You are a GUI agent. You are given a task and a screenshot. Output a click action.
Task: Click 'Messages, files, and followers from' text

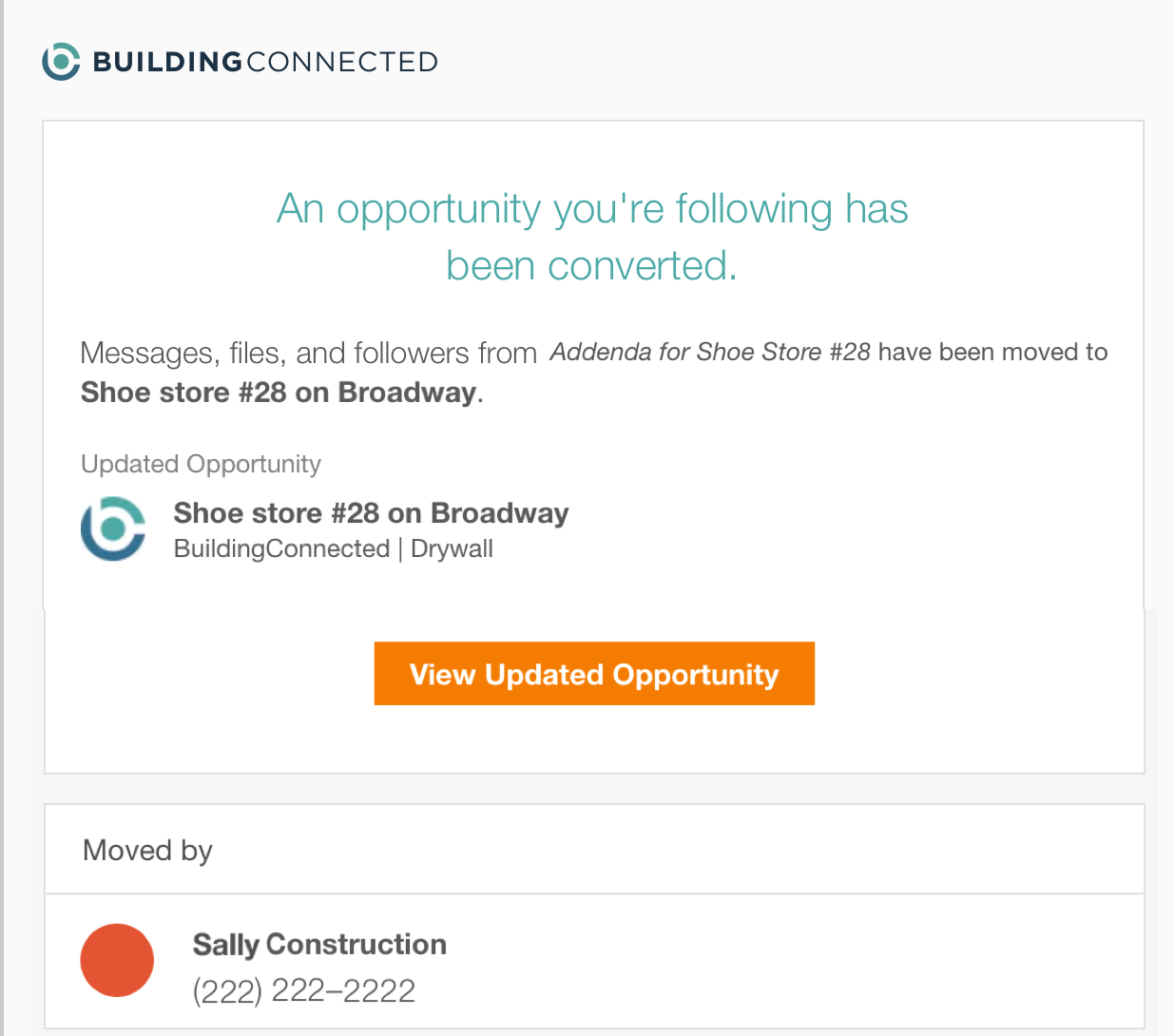coord(309,354)
